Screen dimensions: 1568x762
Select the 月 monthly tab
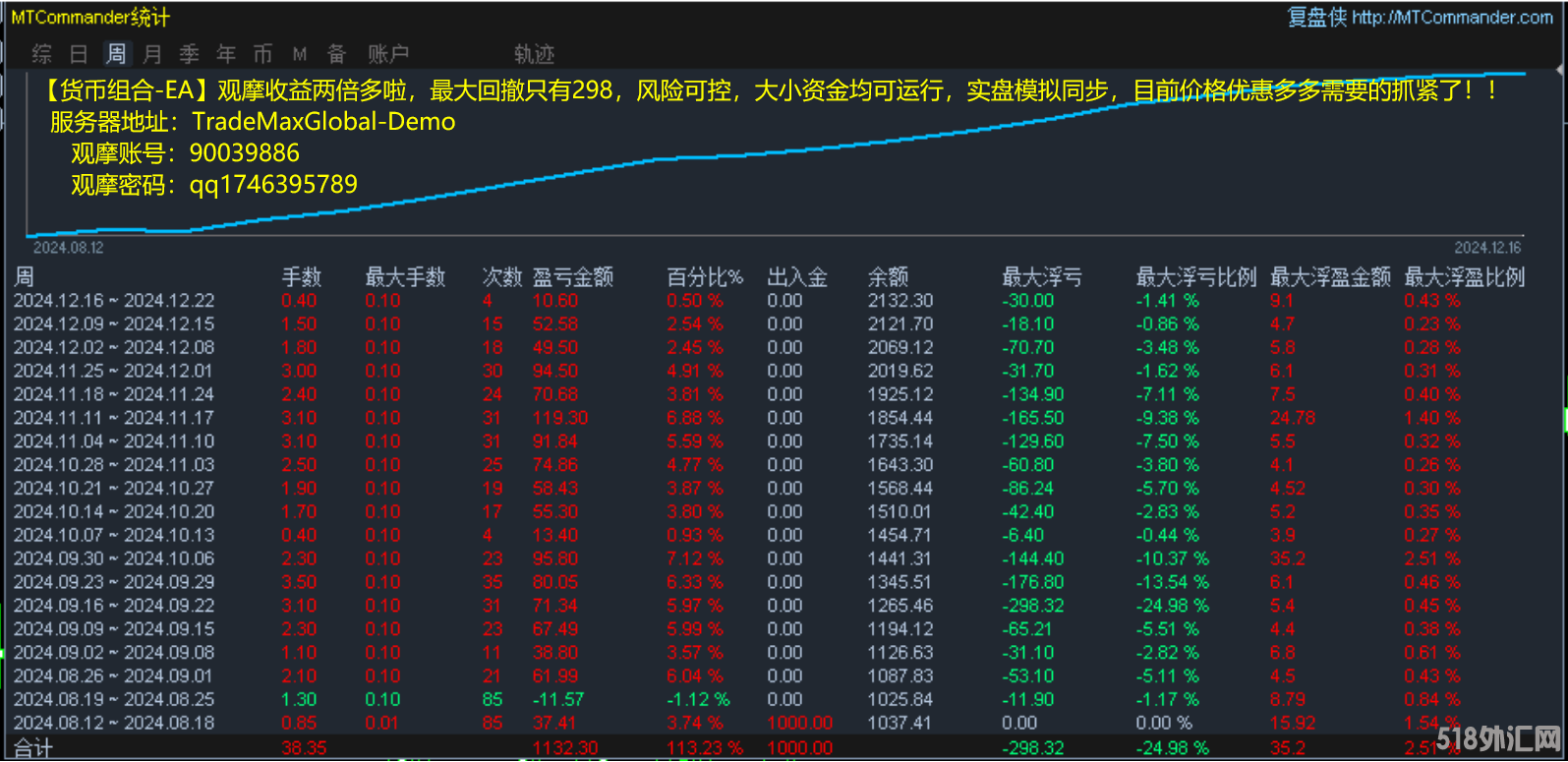click(152, 54)
